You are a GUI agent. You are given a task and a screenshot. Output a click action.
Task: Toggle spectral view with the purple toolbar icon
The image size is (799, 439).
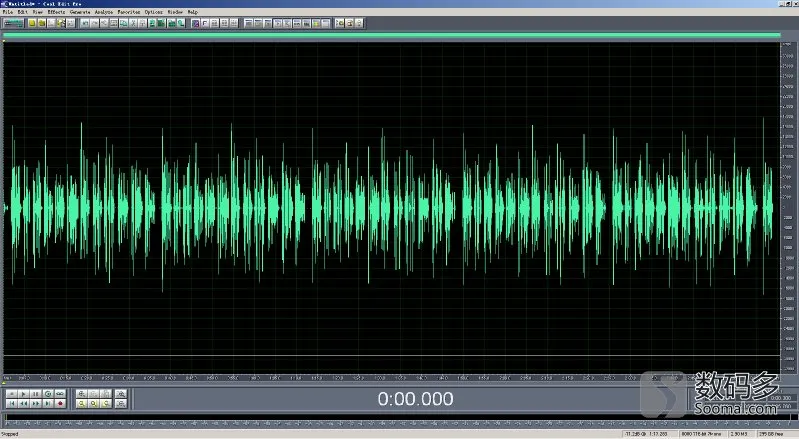[x=196, y=23]
